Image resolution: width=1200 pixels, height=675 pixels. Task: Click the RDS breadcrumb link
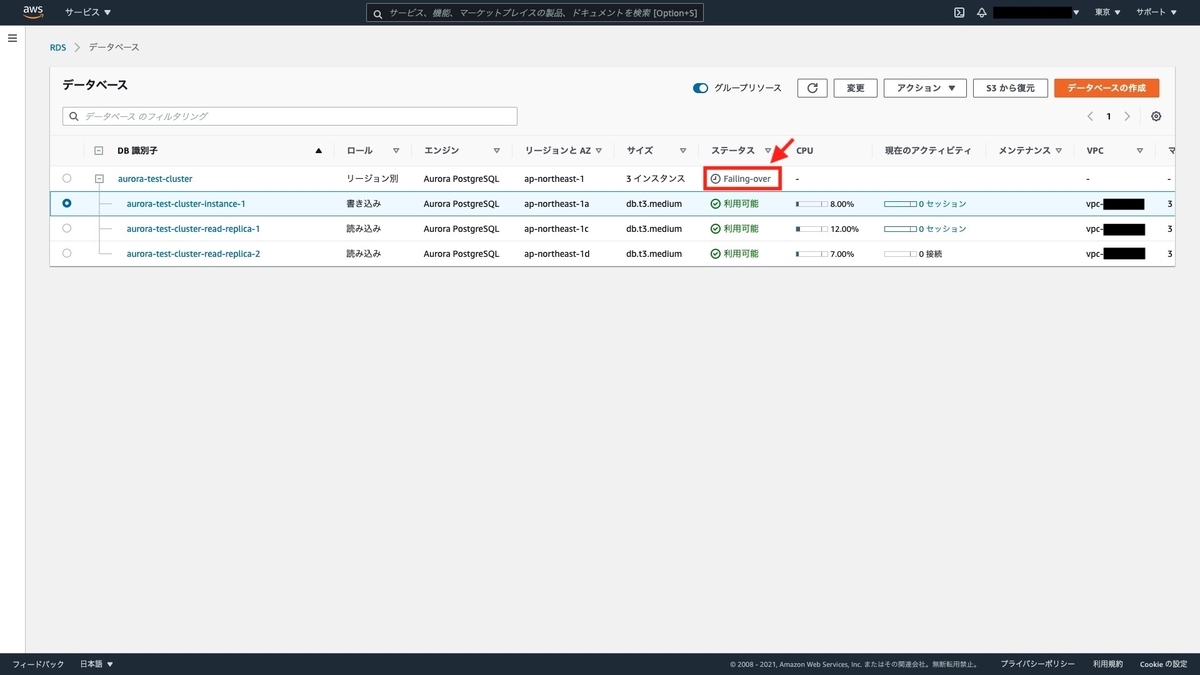(x=58, y=47)
